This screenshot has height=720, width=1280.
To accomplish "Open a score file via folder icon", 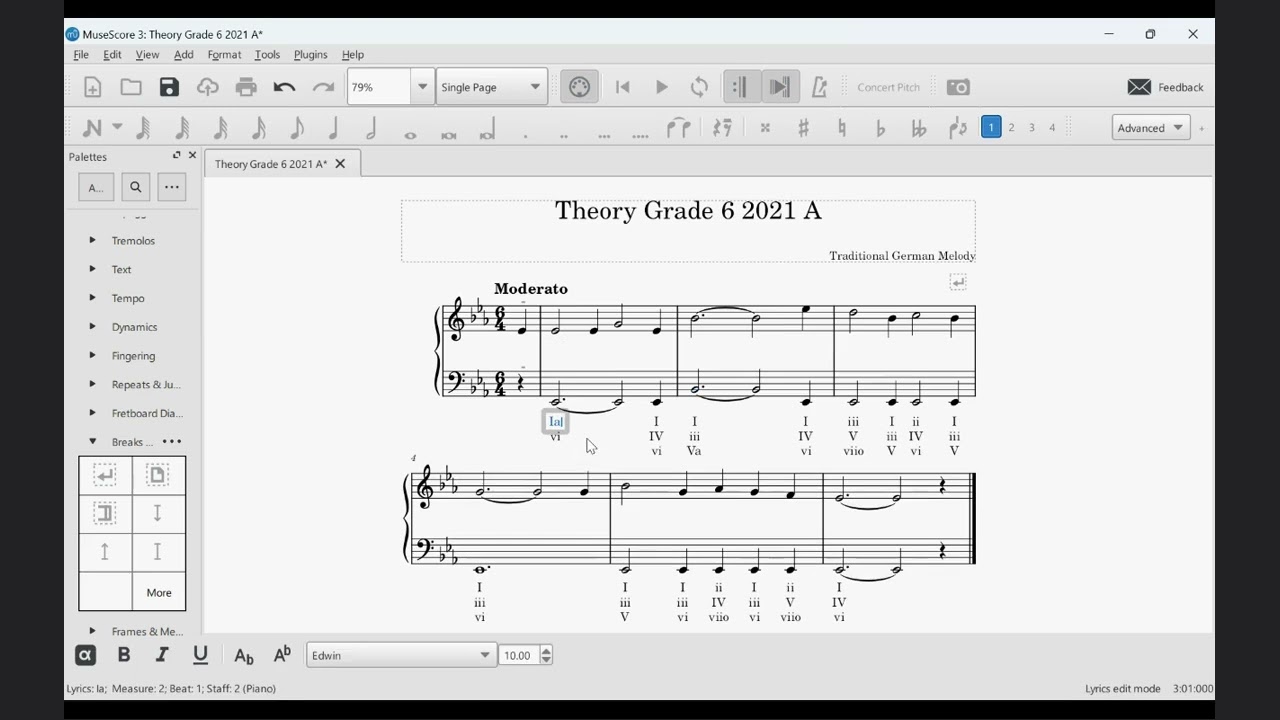I will coord(131,87).
